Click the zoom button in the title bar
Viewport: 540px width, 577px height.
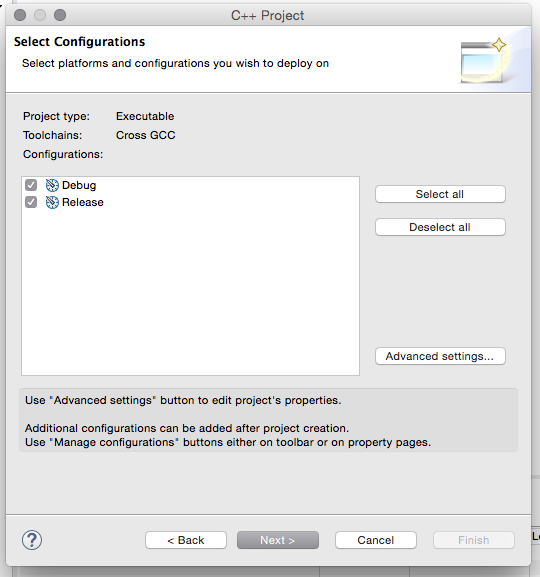(60, 15)
